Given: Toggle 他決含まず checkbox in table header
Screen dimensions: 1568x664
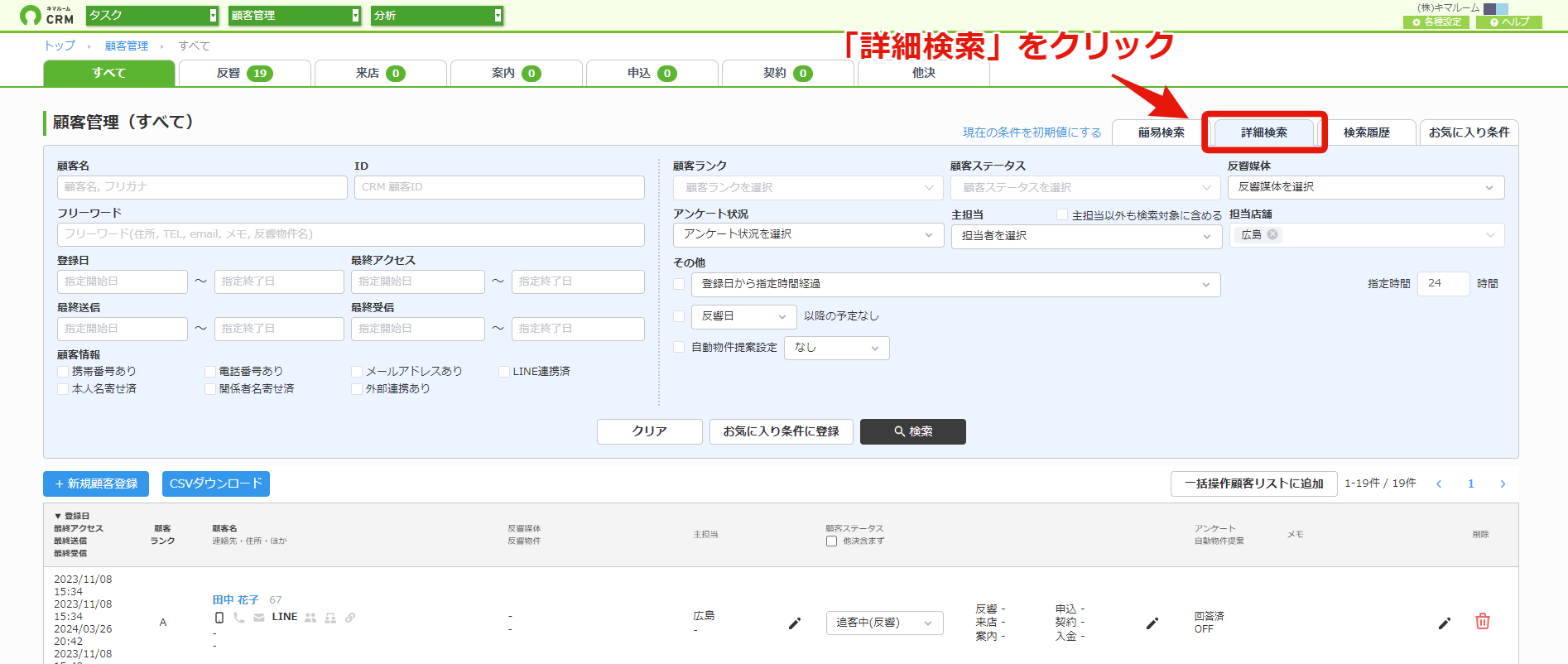Looking at the screenshot, I should click(831, 541).
